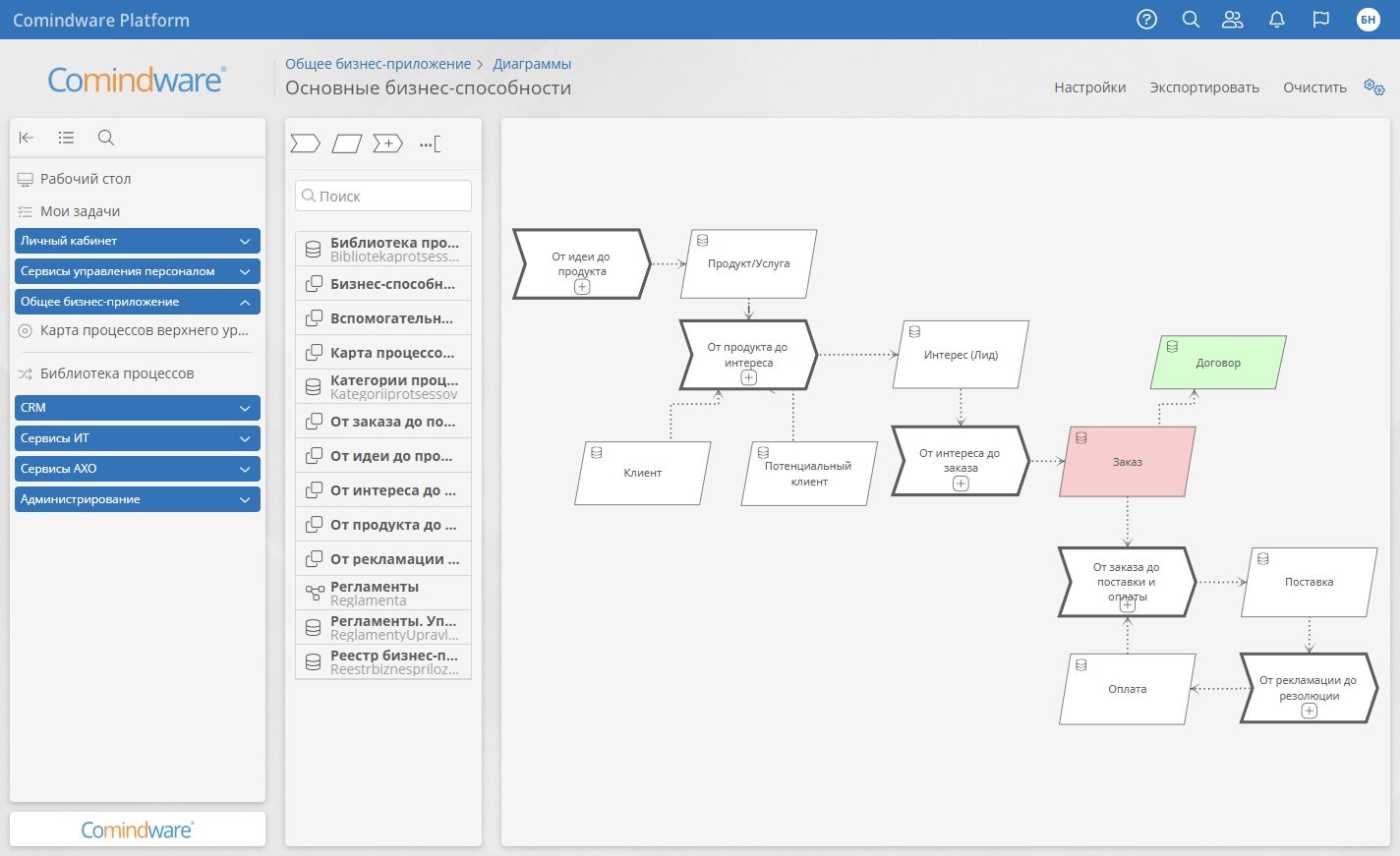Follow the 'Диаграммы' breadcrumb link
Screen dimensions: 1400x856
pyautogui.click(x=532, y=64)
